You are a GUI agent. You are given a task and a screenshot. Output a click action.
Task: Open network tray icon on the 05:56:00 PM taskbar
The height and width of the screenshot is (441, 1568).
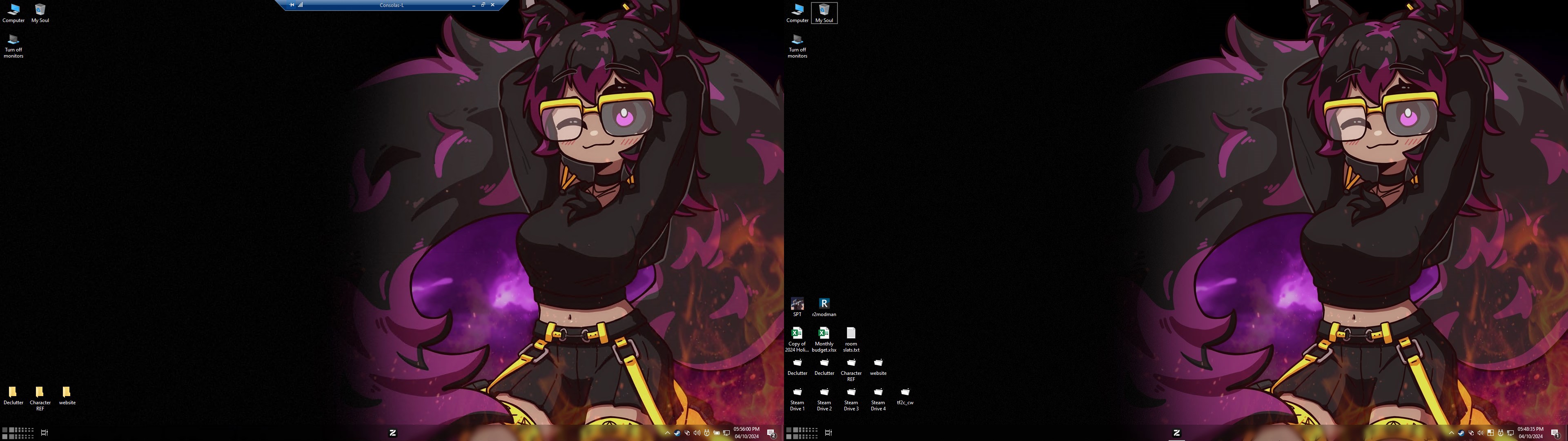click(727, 433)
